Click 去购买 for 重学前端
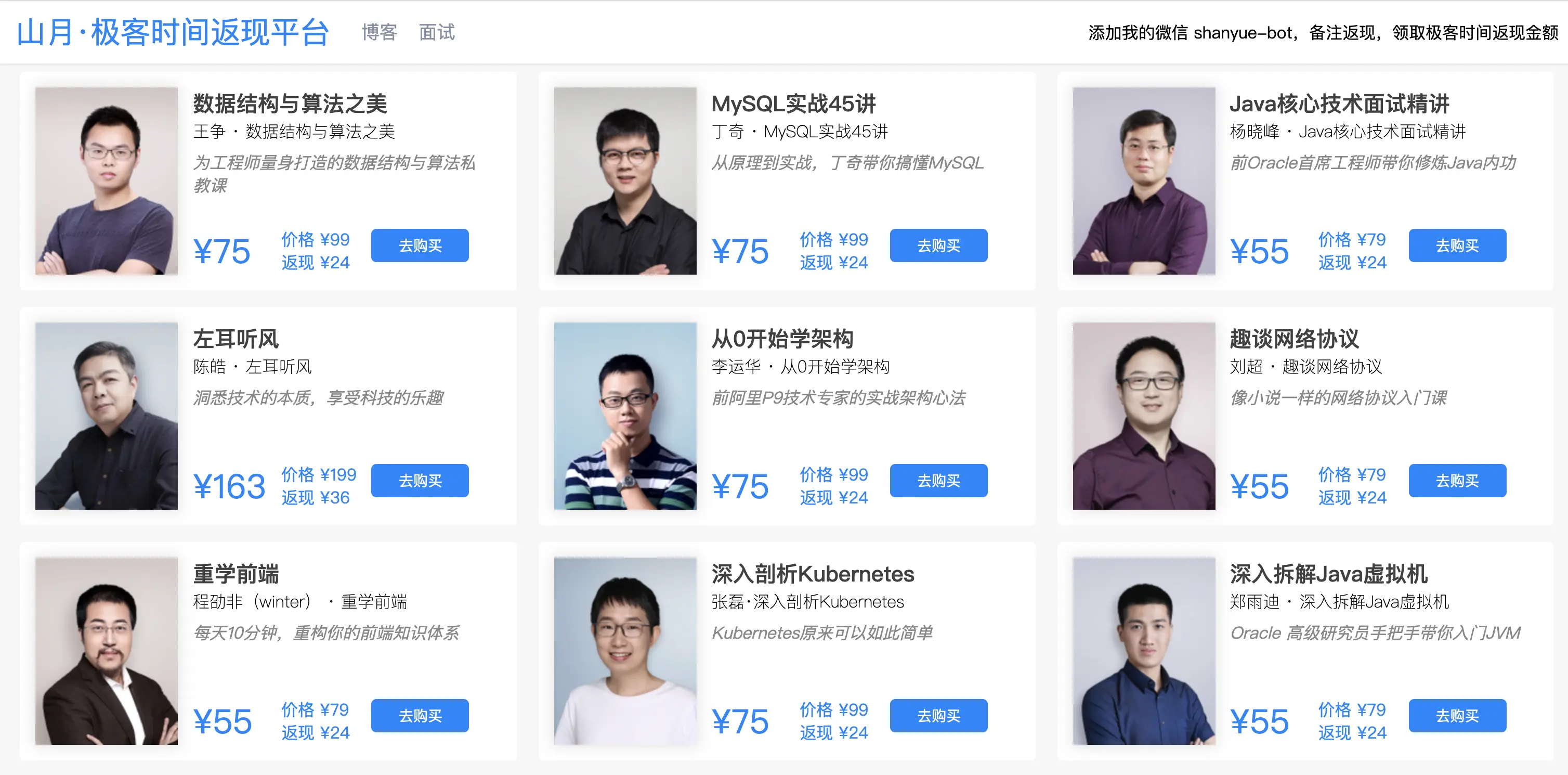 coord(420,715)
